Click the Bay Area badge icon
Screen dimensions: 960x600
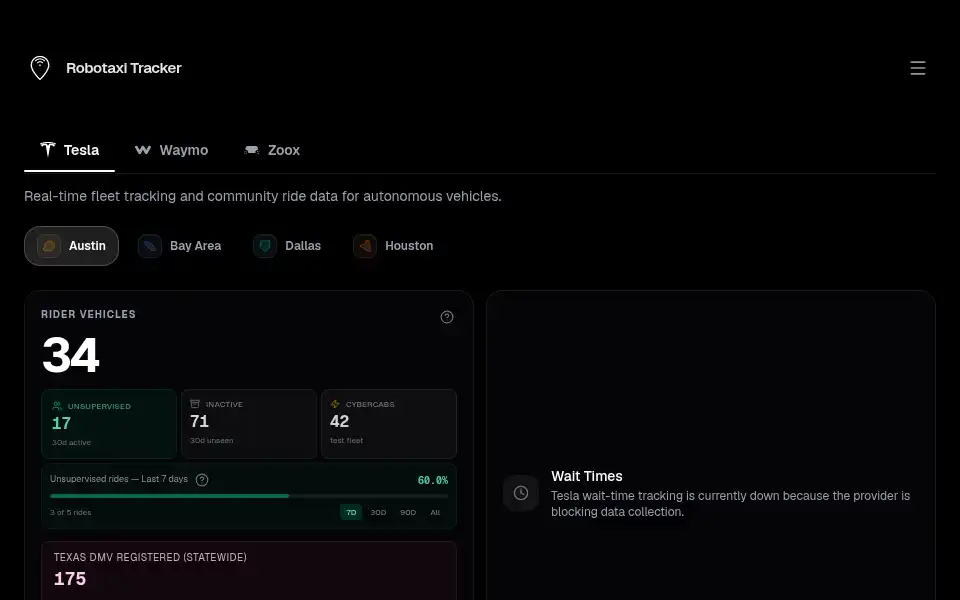coord(150,246)
